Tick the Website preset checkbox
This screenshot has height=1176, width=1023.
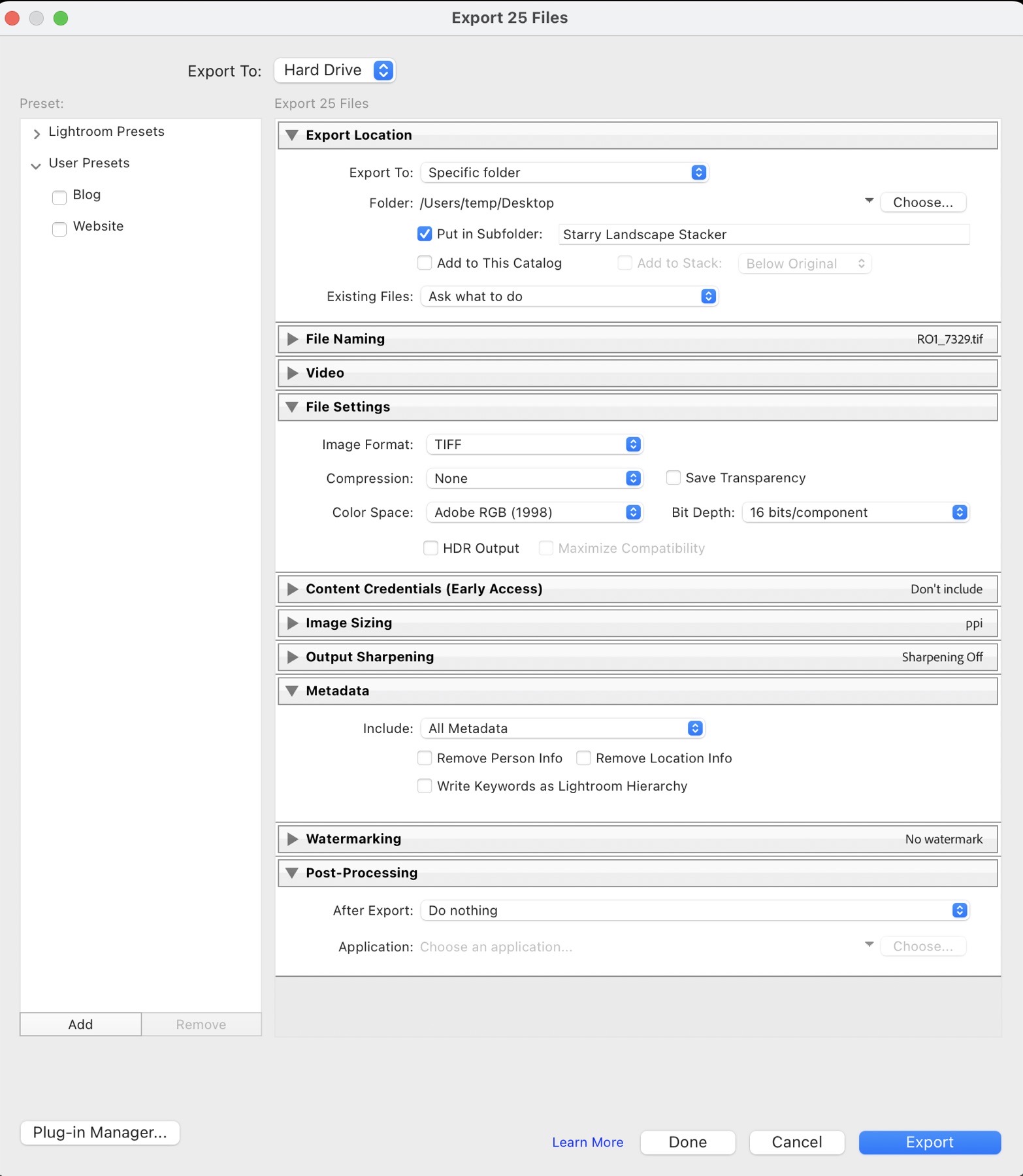coord(59,228)
